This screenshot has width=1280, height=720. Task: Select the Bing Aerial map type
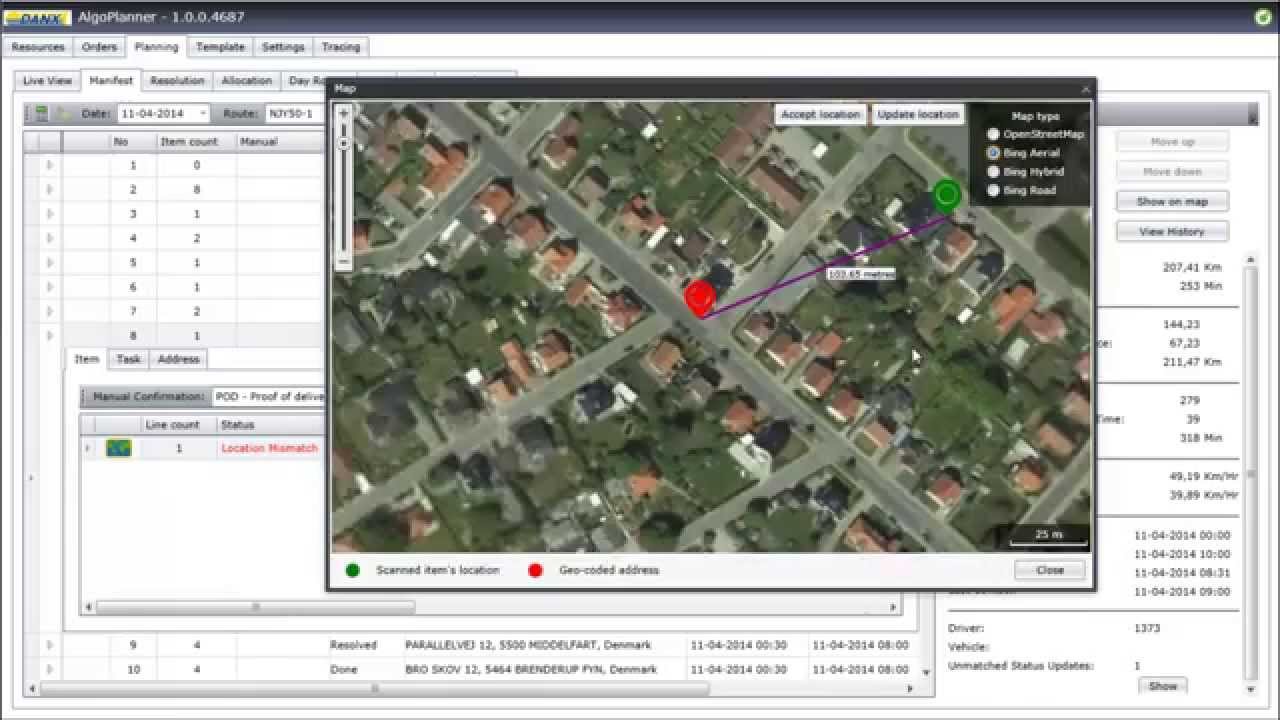993,153
